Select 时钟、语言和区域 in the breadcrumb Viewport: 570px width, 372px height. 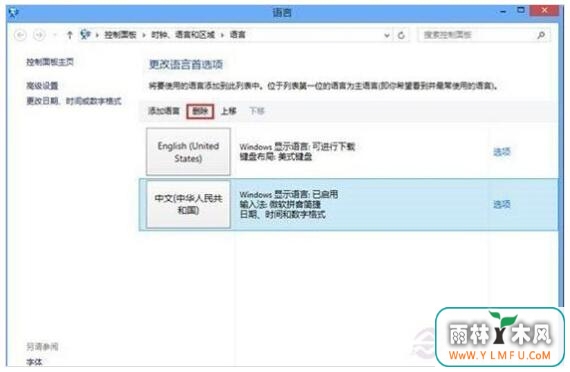183,35
